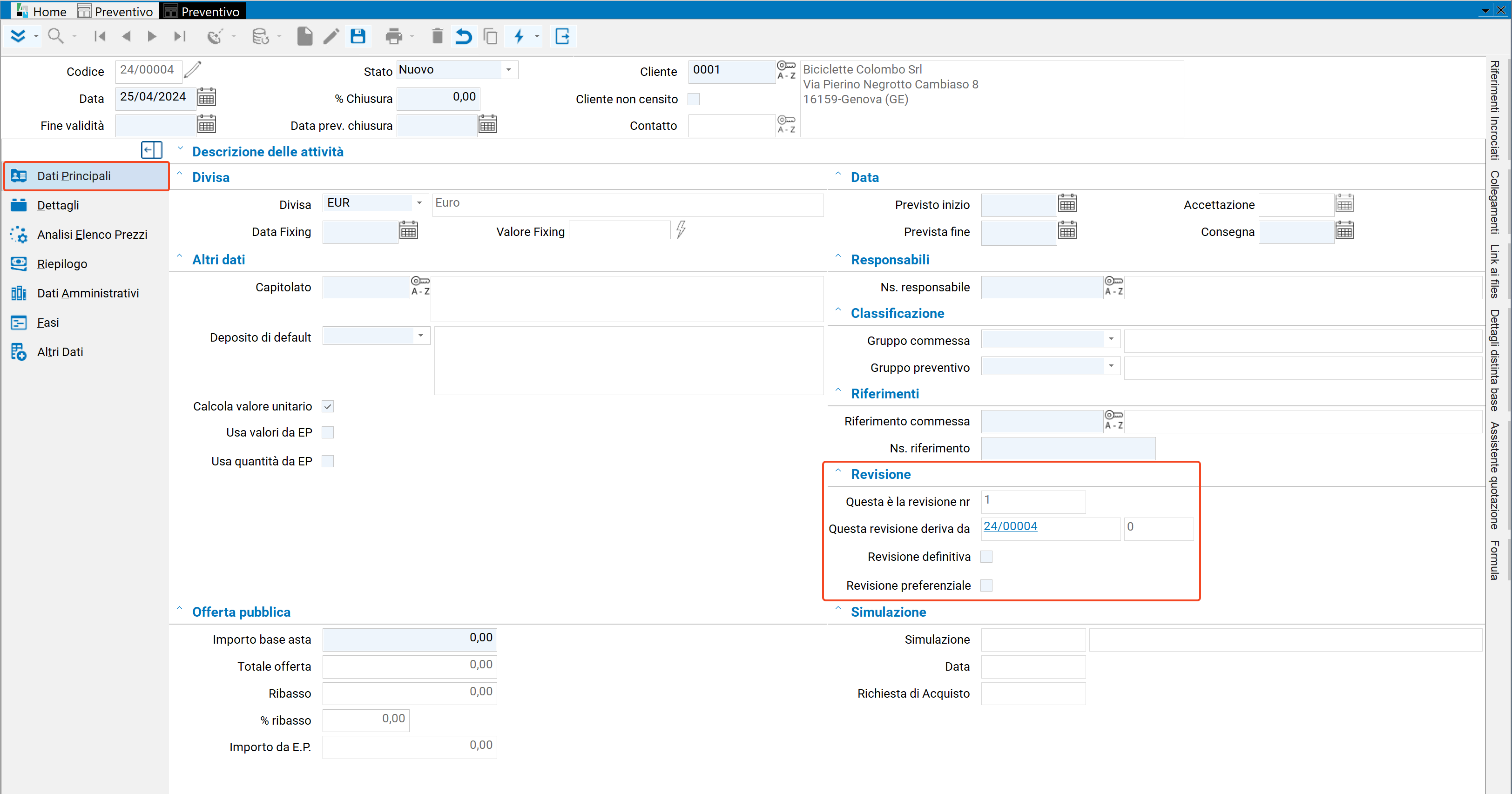
Task: Open Collegamenti side tab
Action: [x=1494, y=202]
